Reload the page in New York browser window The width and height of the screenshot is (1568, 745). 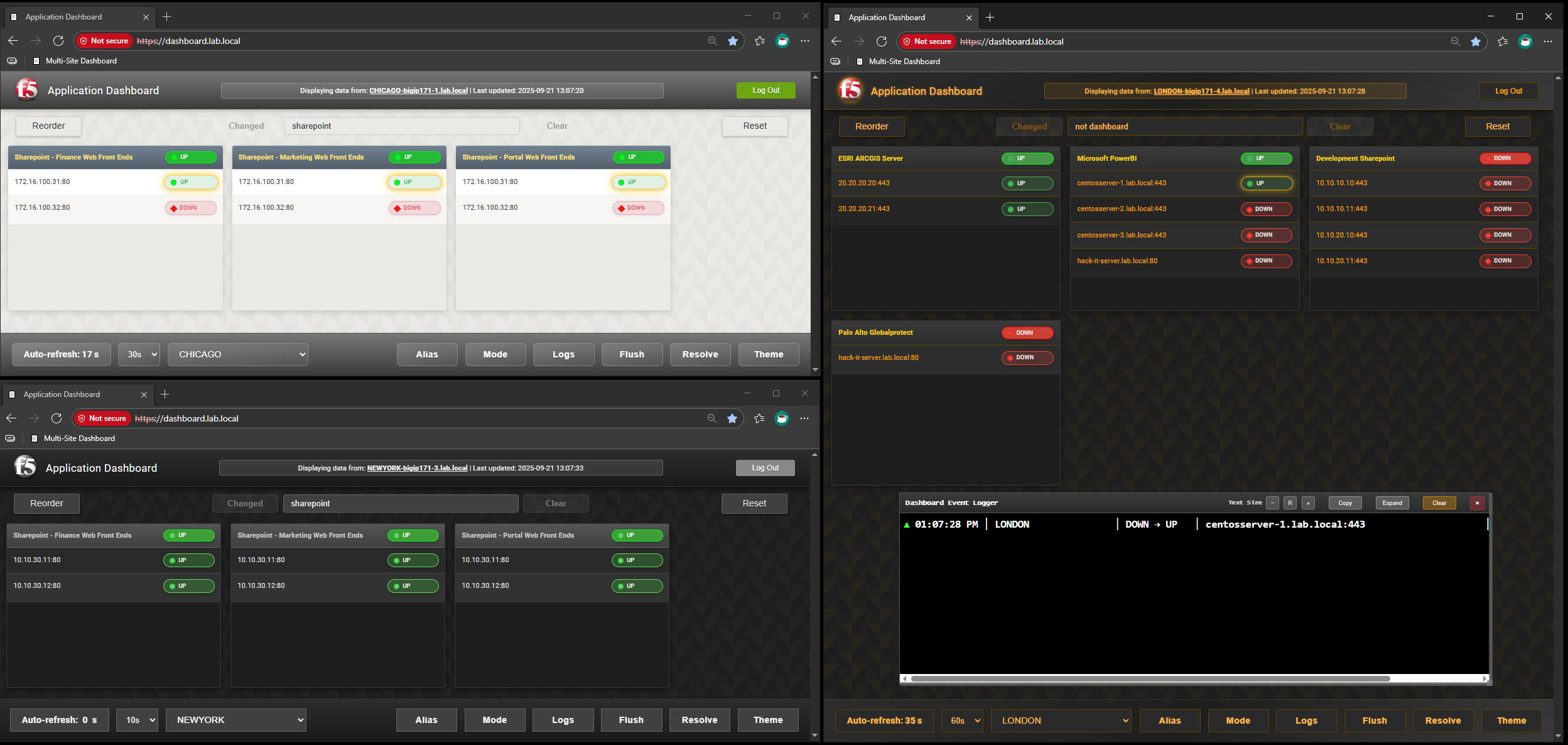click(57, 418)
